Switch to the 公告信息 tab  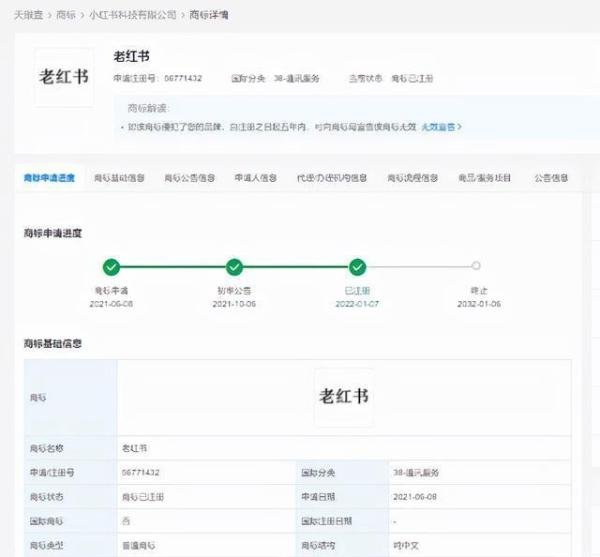click(551, 178)
